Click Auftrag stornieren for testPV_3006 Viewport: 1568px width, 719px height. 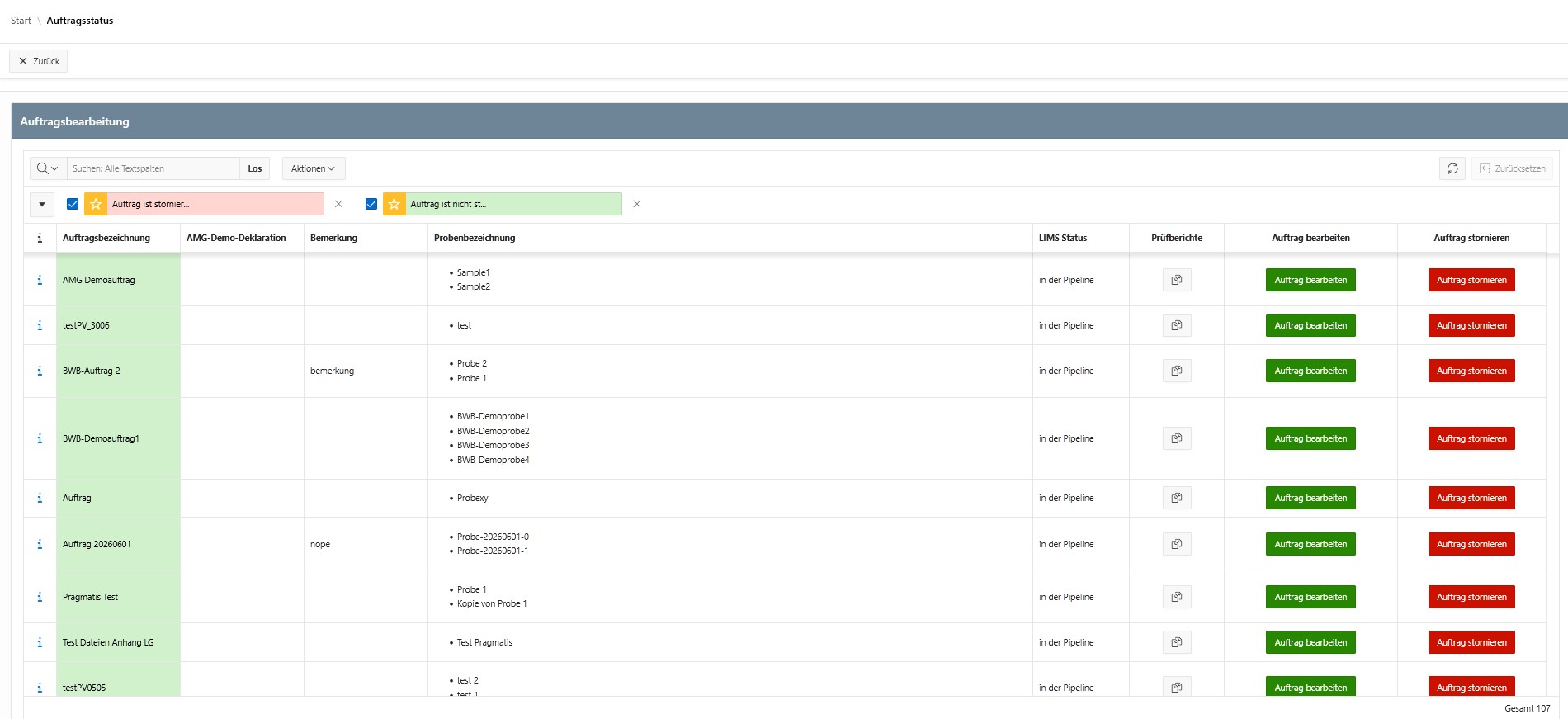point(1471,325)
